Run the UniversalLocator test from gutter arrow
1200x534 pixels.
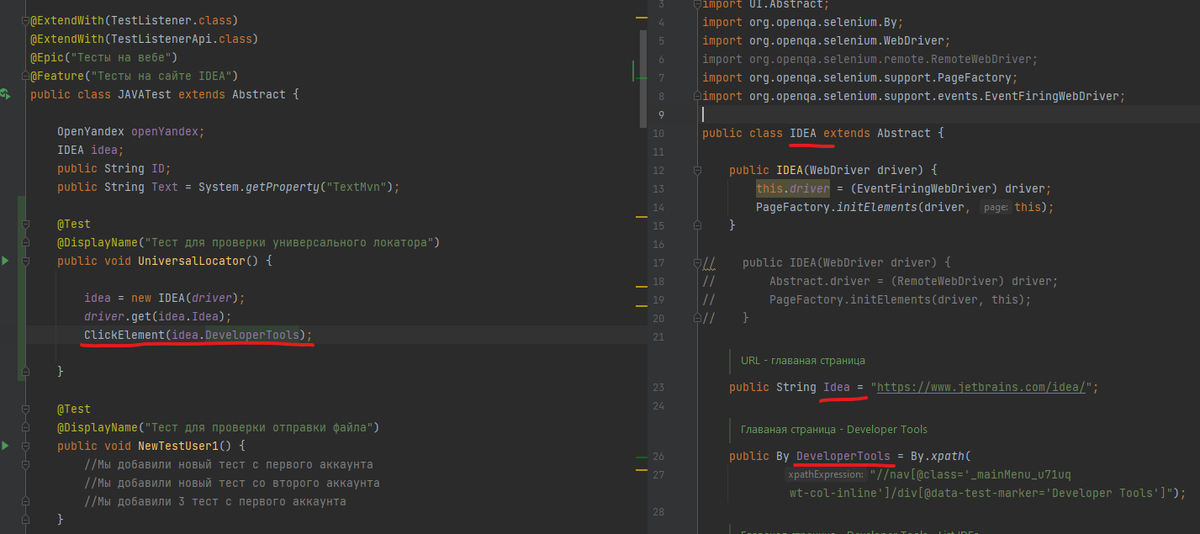point(5,261)
